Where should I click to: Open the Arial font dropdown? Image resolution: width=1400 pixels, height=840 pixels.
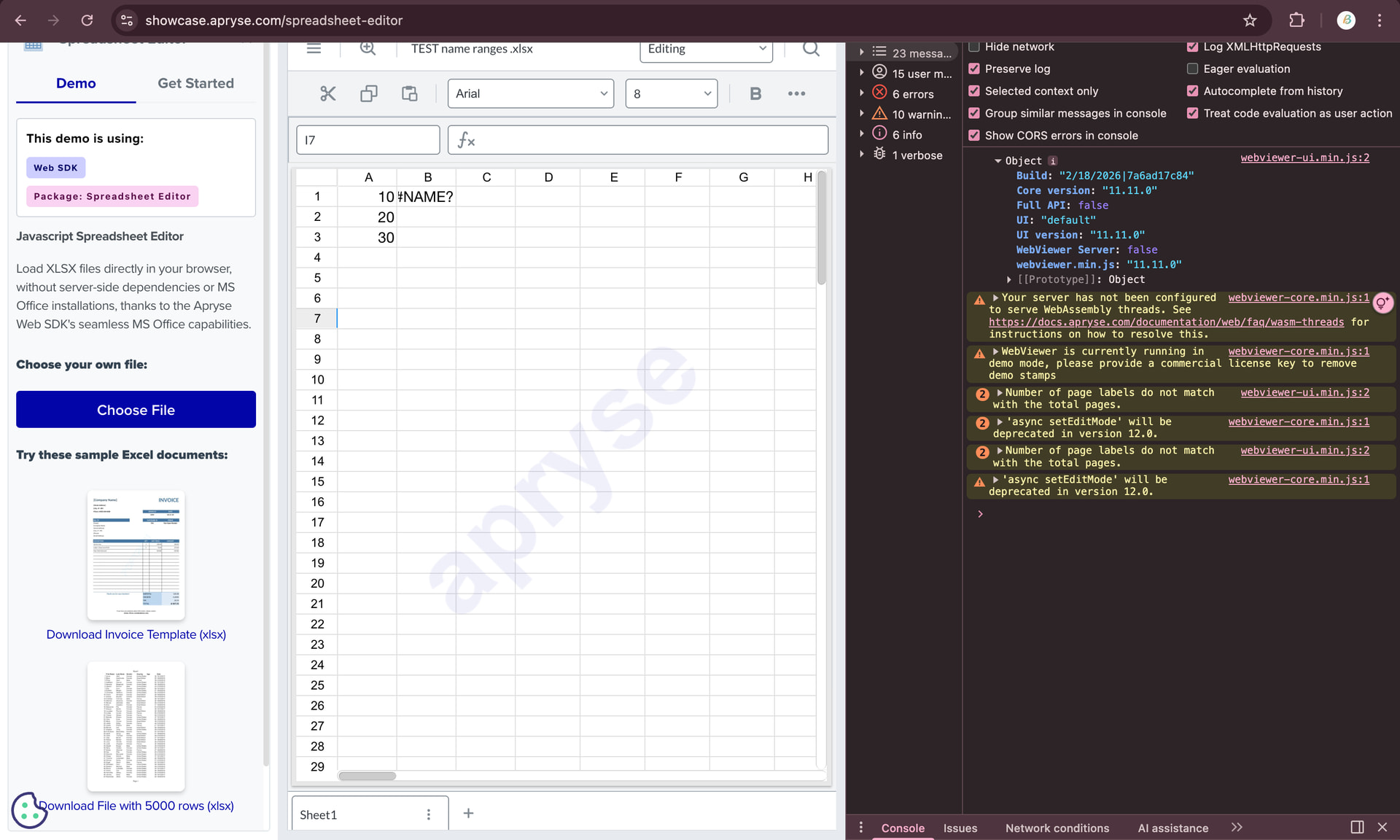(x=530, y=93)
